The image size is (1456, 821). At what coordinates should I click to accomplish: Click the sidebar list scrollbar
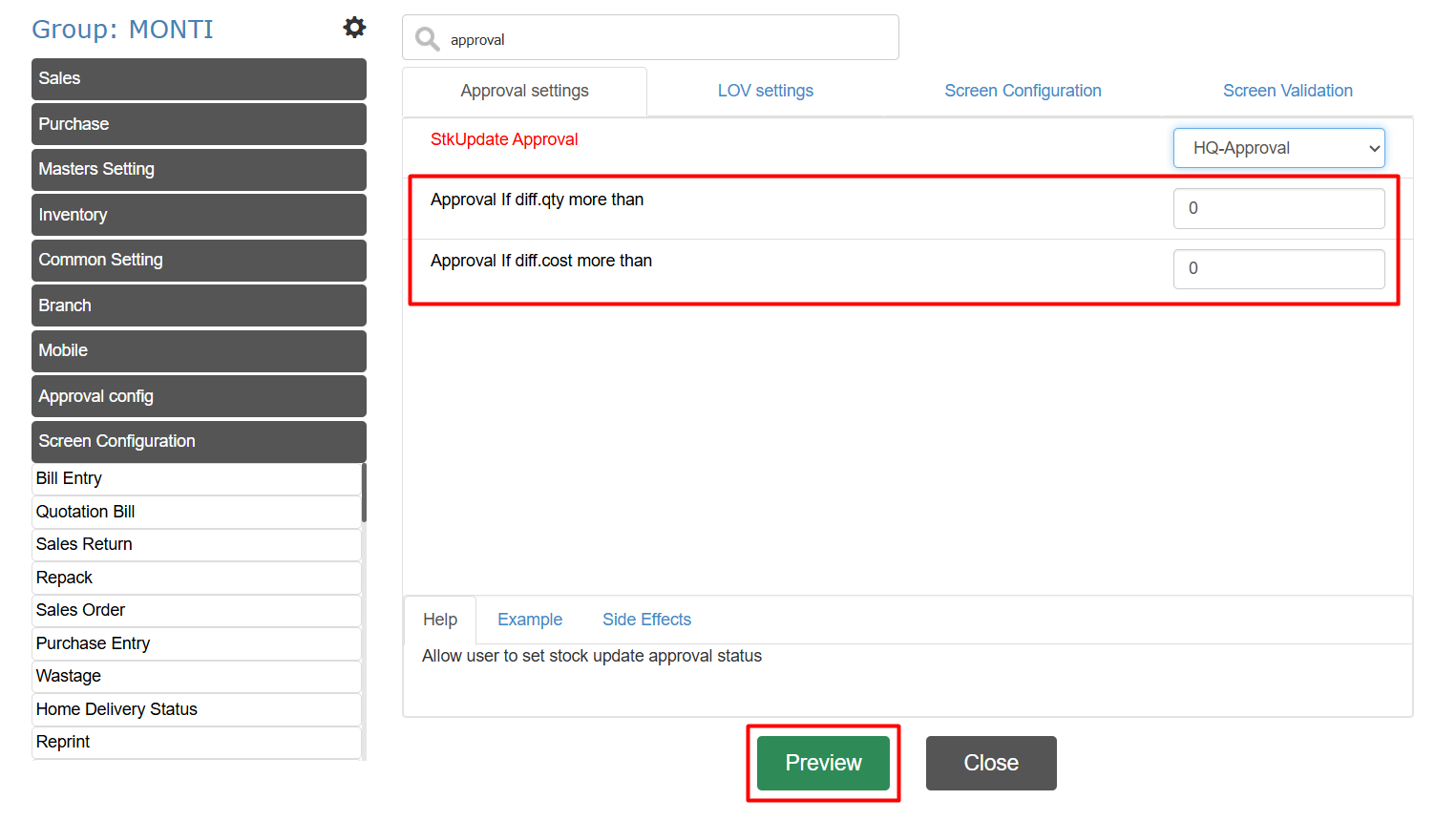(x=364, y=493)
